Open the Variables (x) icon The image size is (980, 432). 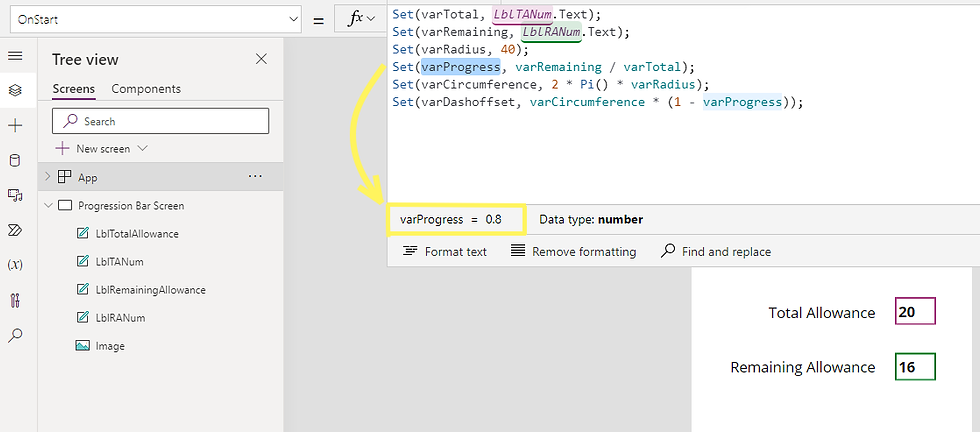click(15, 265)
